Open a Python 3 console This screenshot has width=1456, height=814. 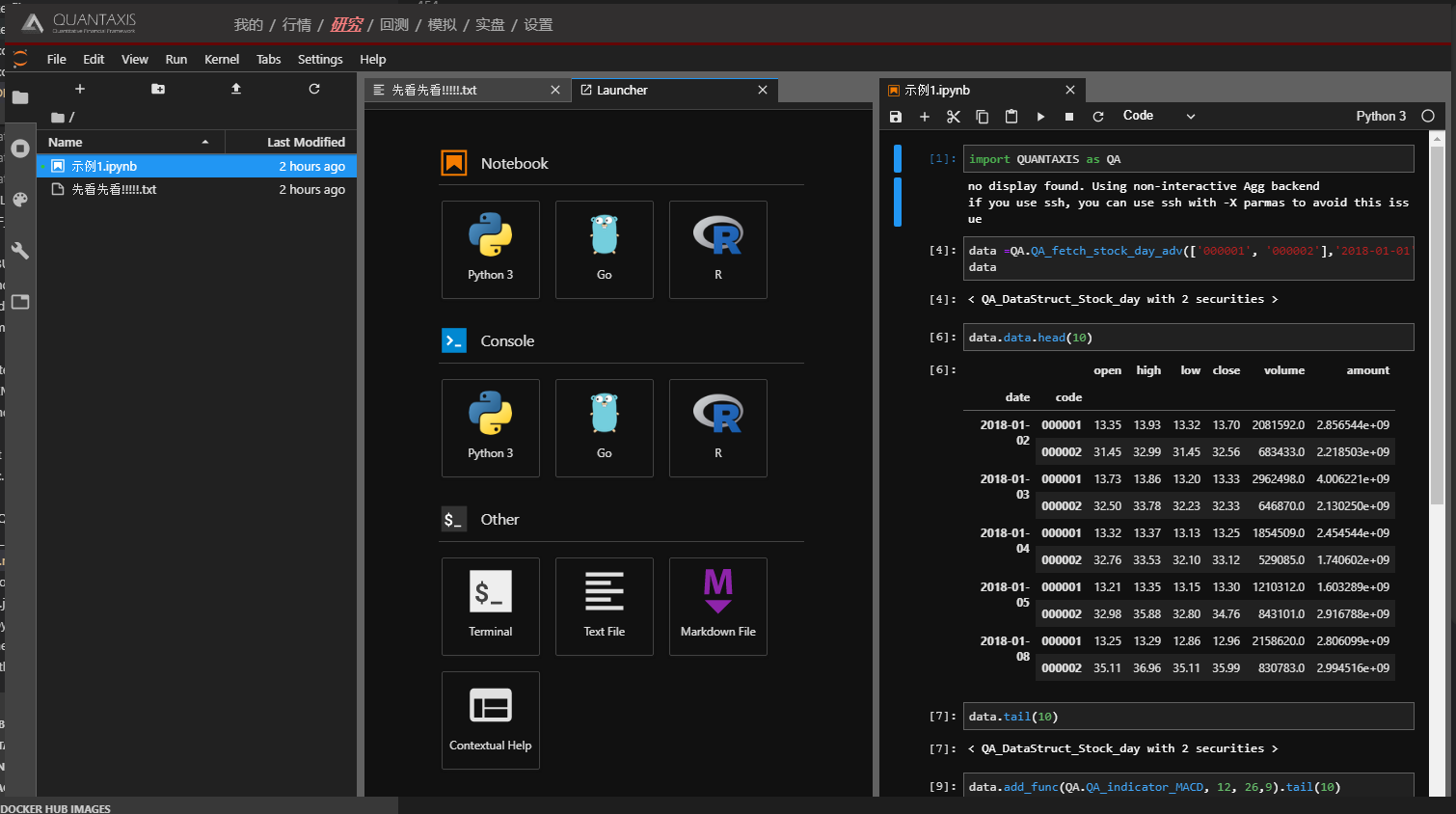[x=491, y=428]
